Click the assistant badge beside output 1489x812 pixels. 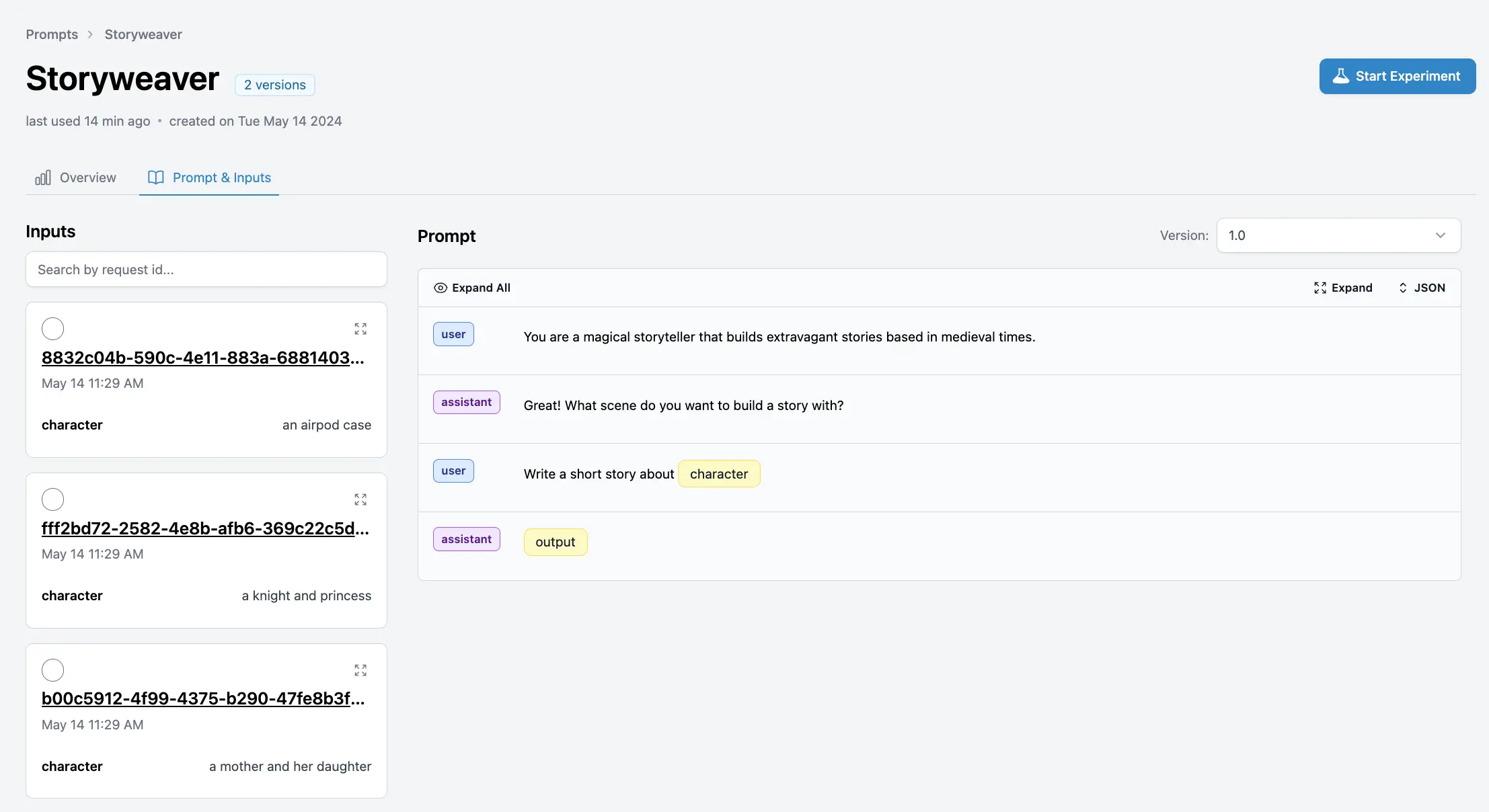(x=467, y=539)
